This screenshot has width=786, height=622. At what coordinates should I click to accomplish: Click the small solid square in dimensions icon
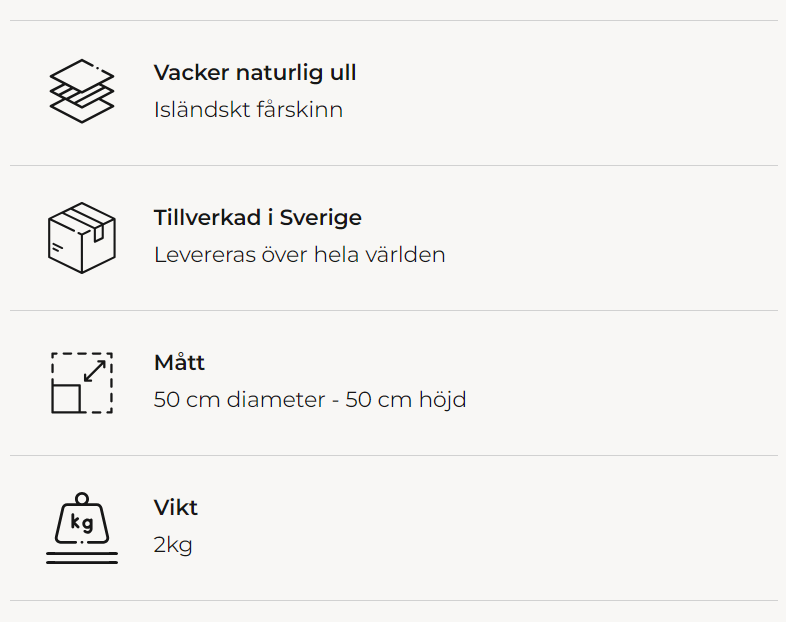pyautogui.click(x=66, y=398)
